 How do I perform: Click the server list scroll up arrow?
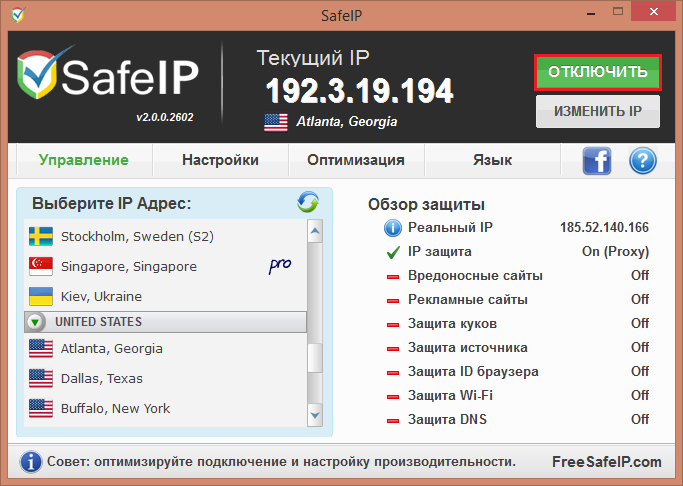coord(315,231)
